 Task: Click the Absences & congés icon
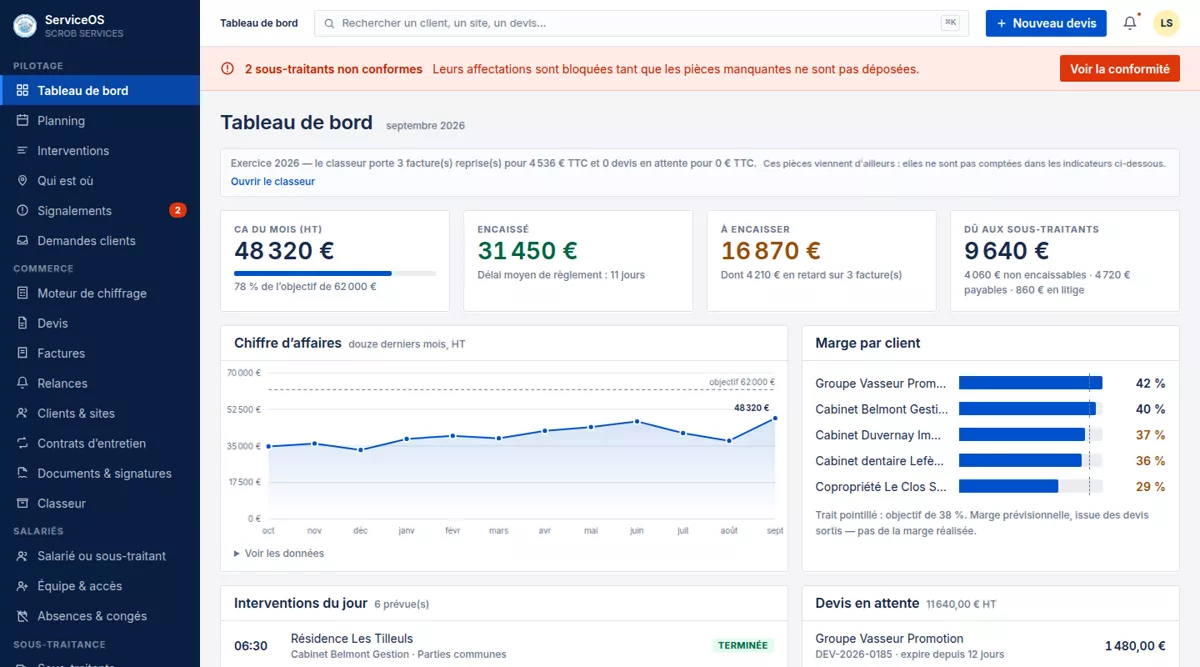(x=22, y=616)
